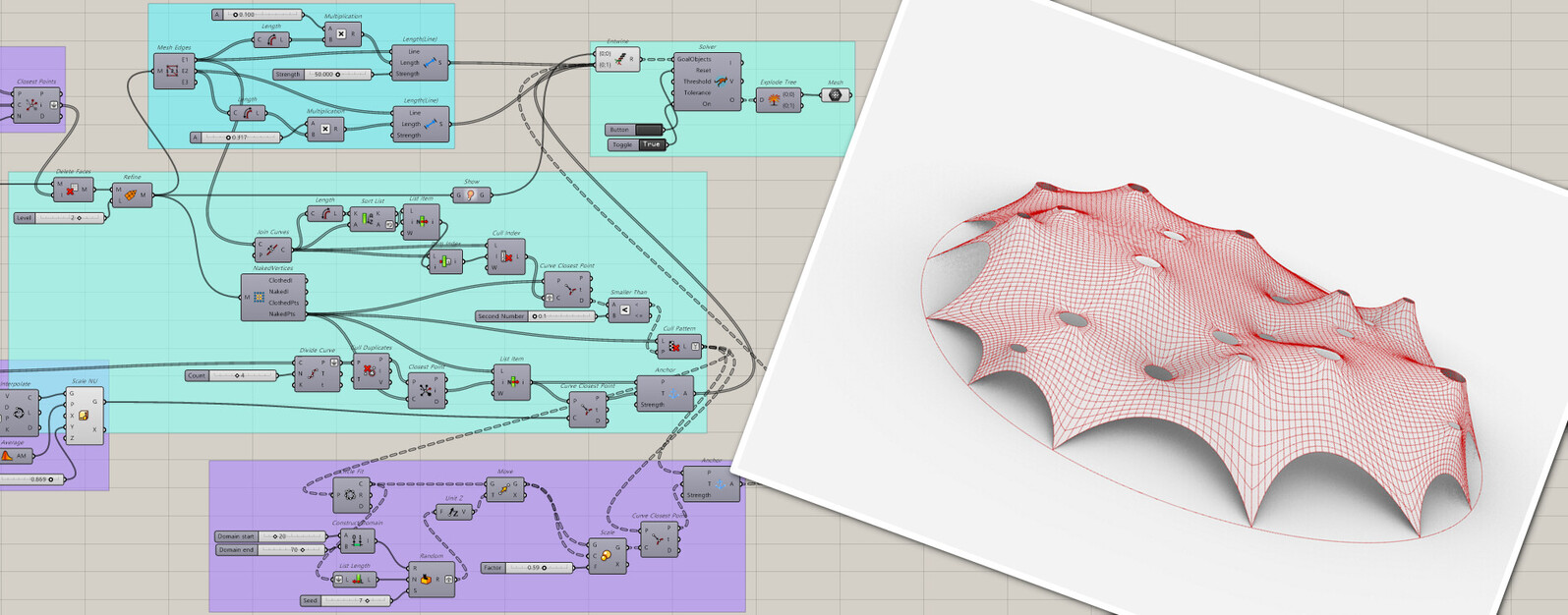The width and height of the screenshot is (1568, 615).
Task: Select the Unit Z vector component
Action: click(x=453, y=512)
